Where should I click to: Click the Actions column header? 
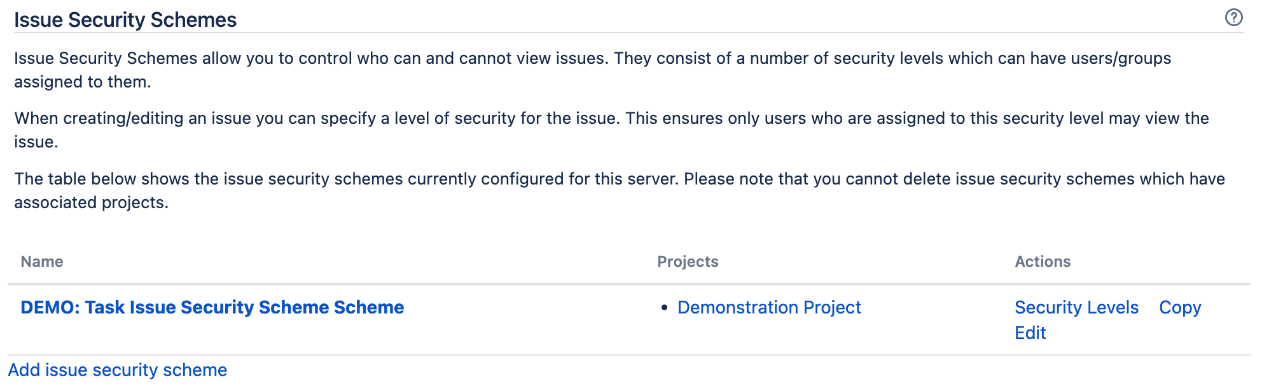[1043, 261]
